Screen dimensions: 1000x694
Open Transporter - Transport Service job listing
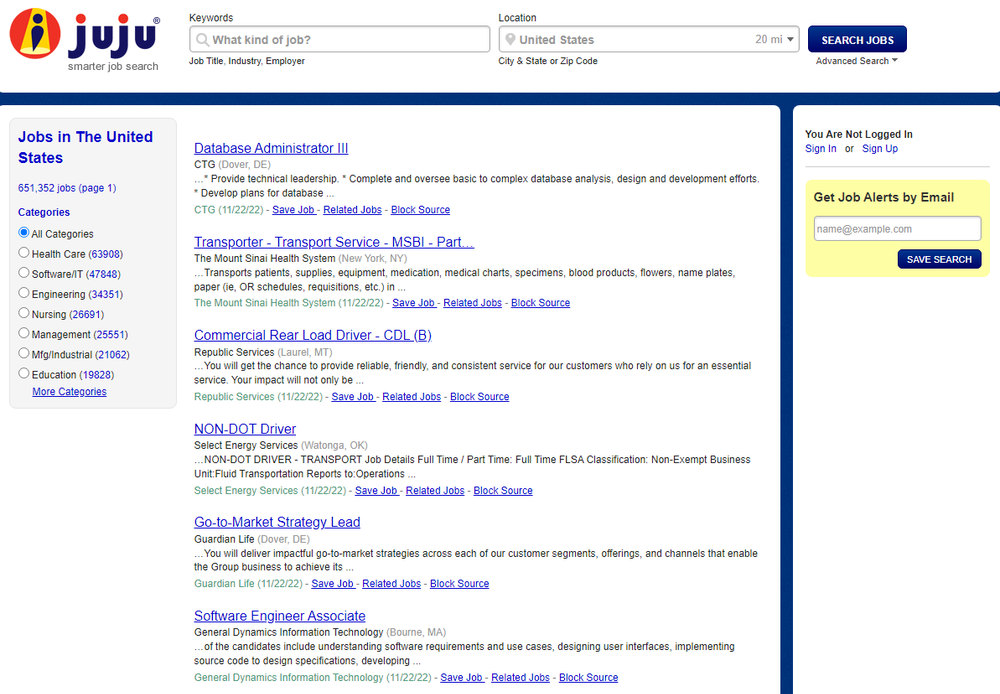334,242
